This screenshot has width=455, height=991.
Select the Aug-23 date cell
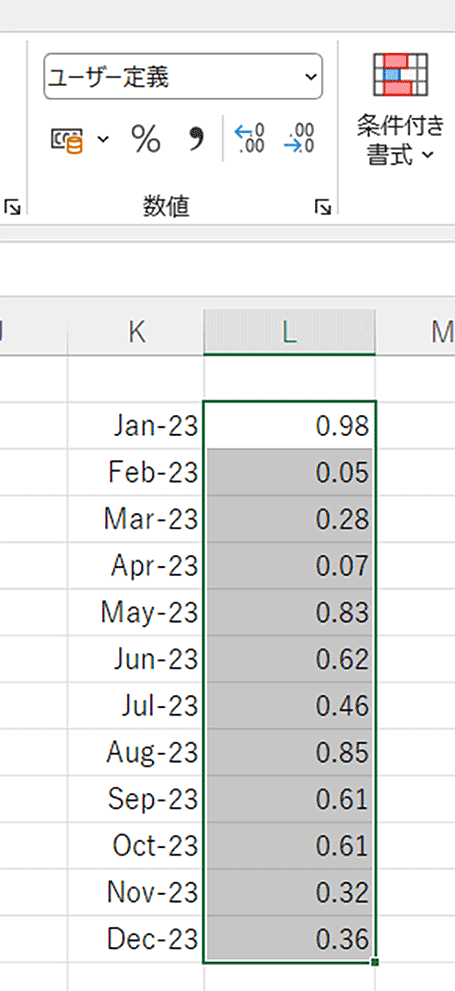coord(136,752)
